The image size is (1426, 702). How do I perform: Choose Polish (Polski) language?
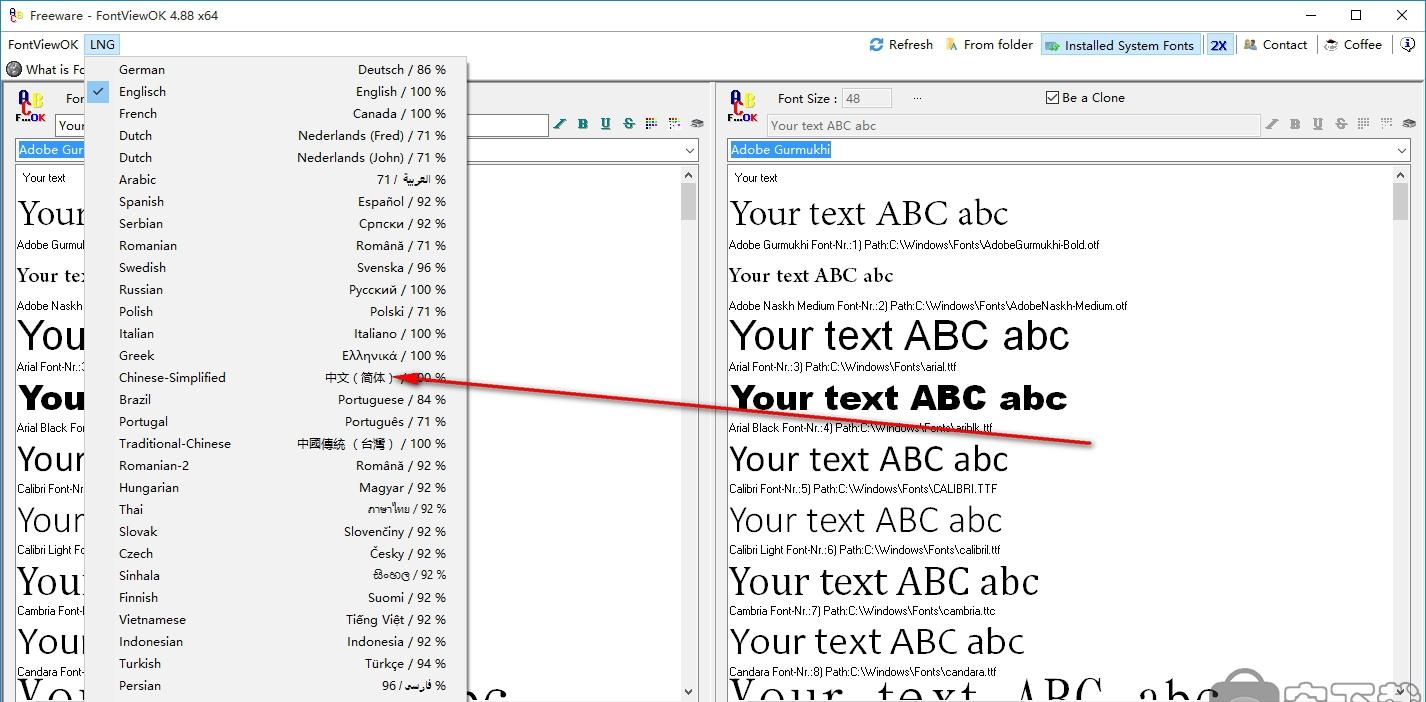(276, 312)
